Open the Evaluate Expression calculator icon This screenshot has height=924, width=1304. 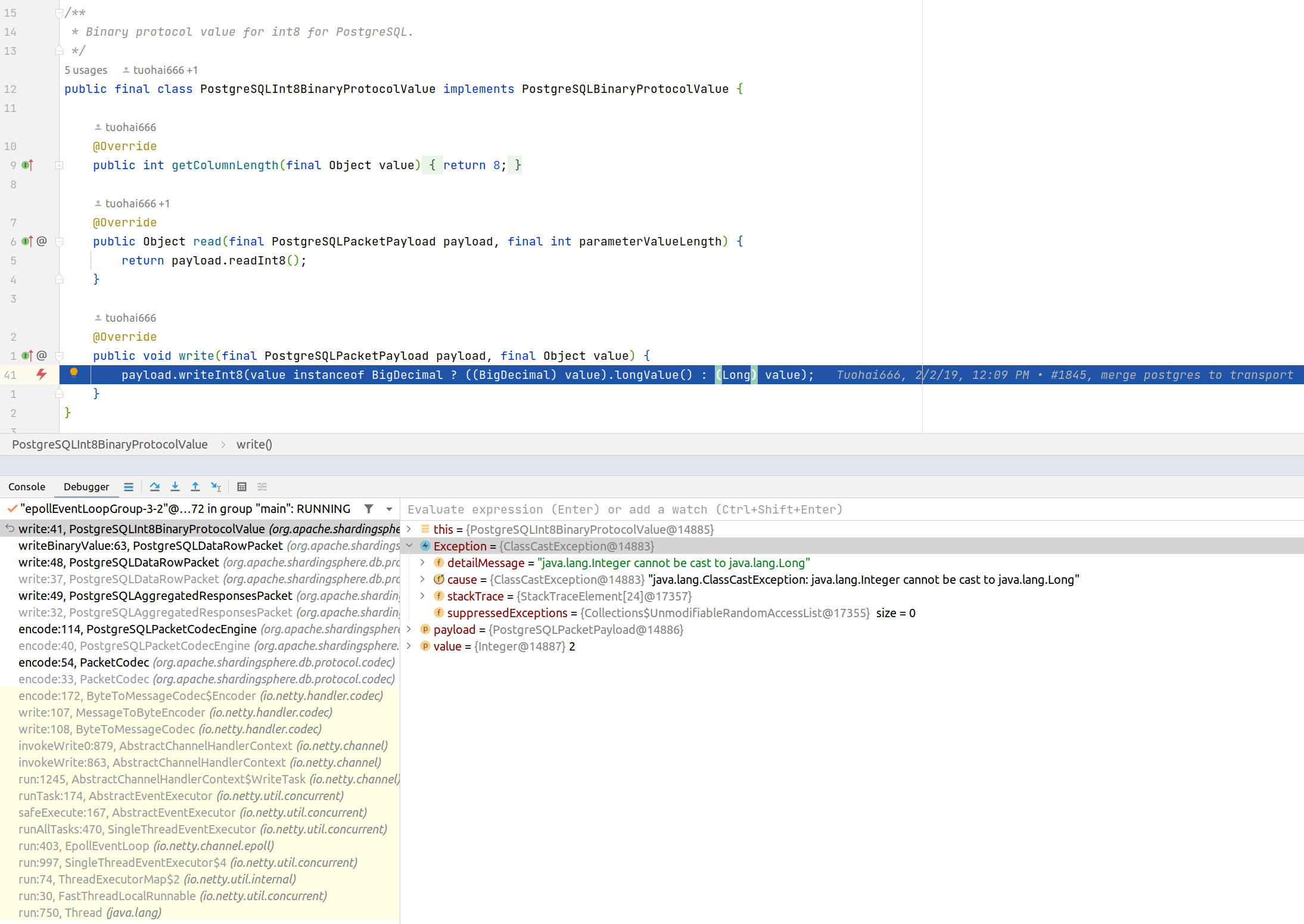pos(242,487)
